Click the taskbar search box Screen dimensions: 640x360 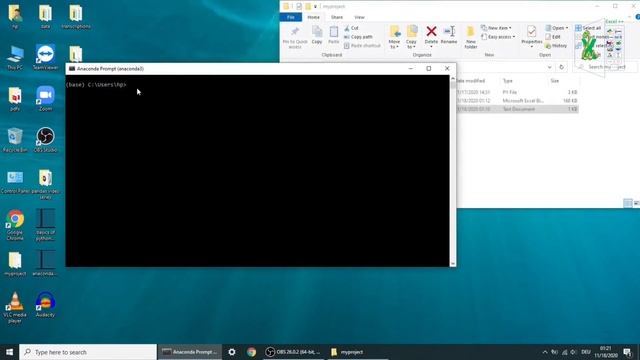[x=88, y=352]
